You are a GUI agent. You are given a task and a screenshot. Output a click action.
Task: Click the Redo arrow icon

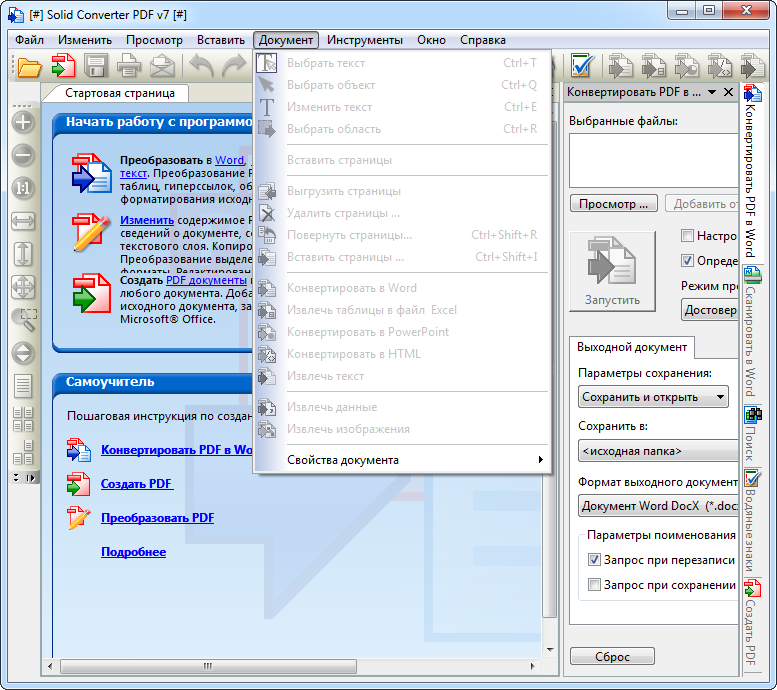(234, 66)
